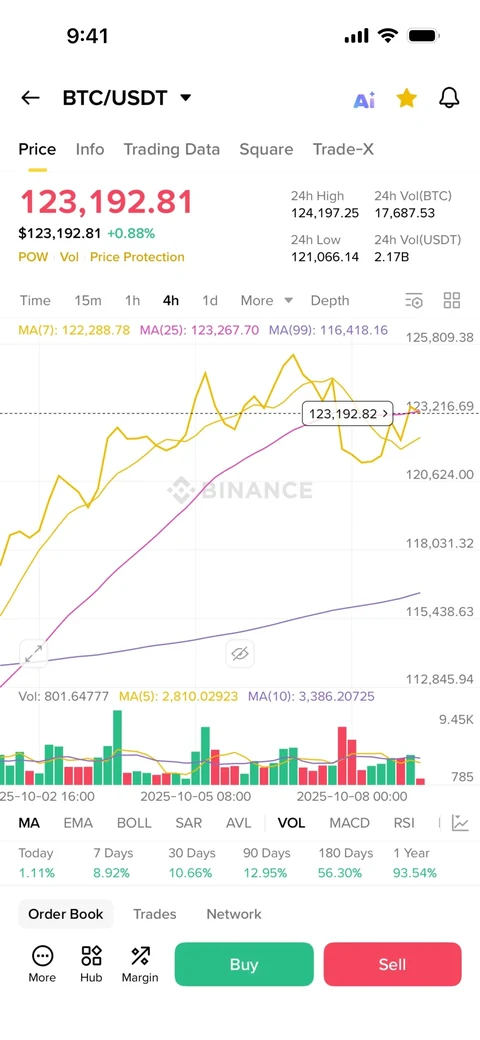Image resolution: width=480 pixels, height=1040 pixels.
Task: Tap the 7 Days 8.92% performance
Action: 113,863
